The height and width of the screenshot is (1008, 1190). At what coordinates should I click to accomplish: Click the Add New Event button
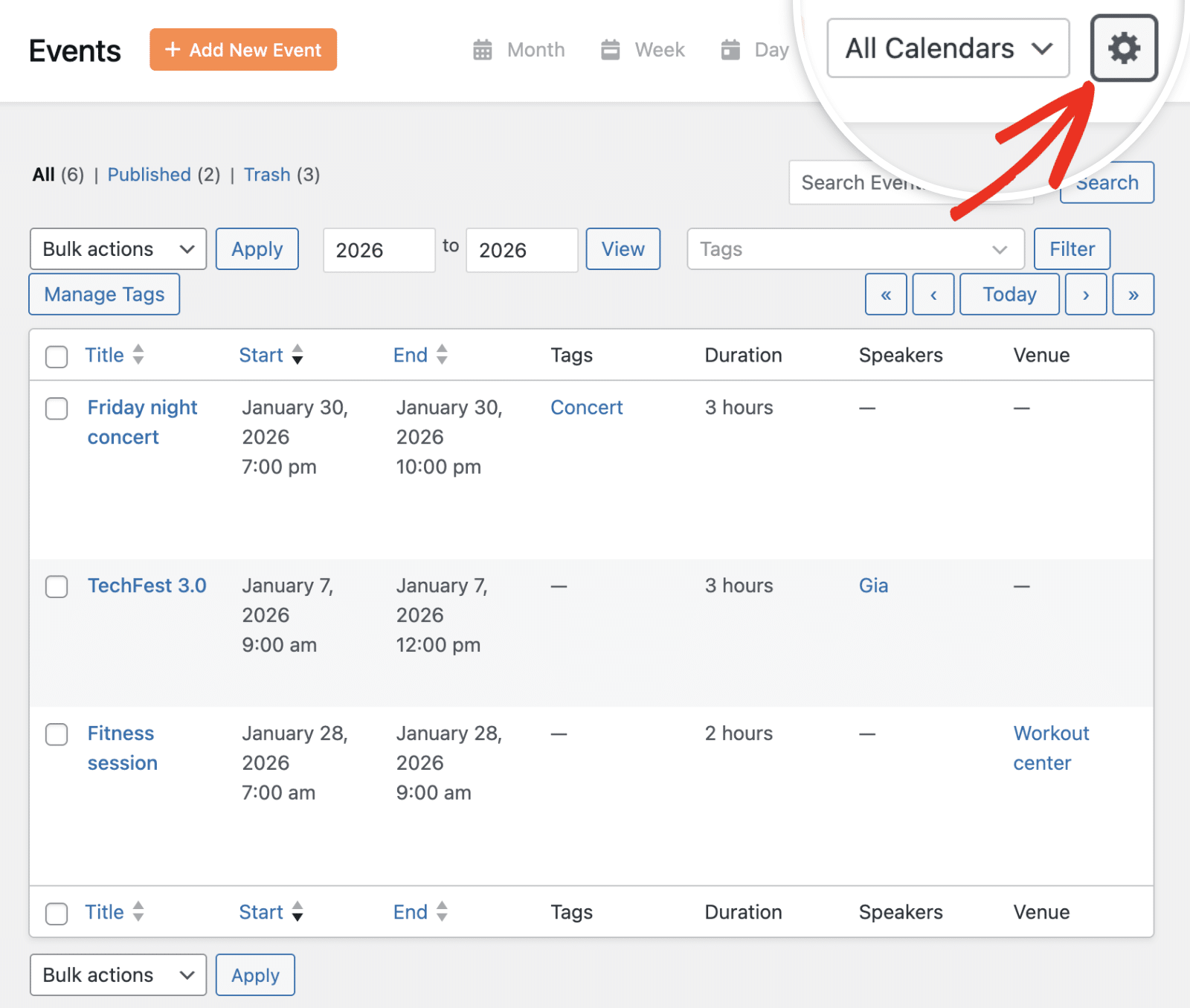pyautogui.click(x=243, y=50)
